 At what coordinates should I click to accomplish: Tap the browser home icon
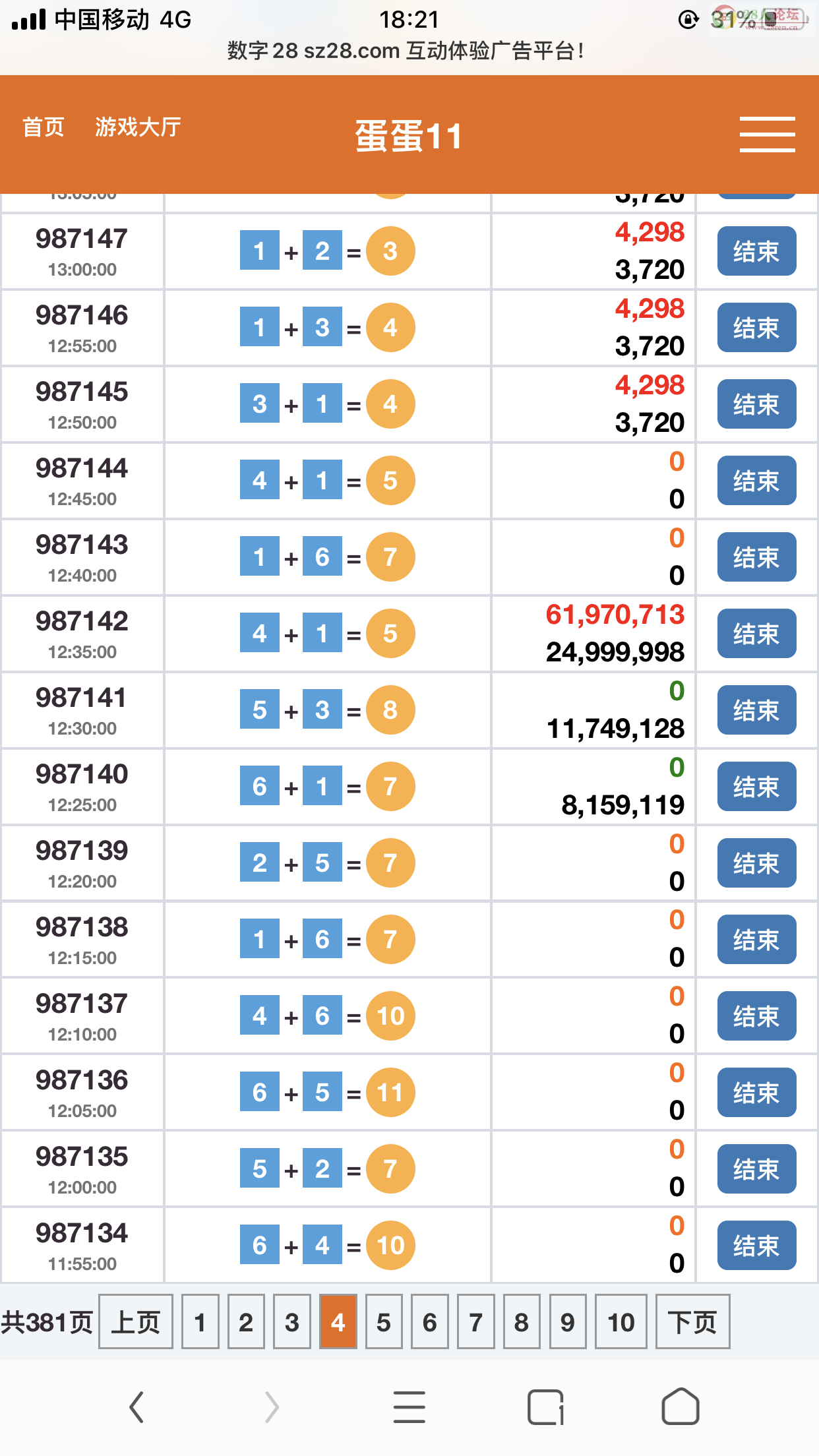[681, 1407]
